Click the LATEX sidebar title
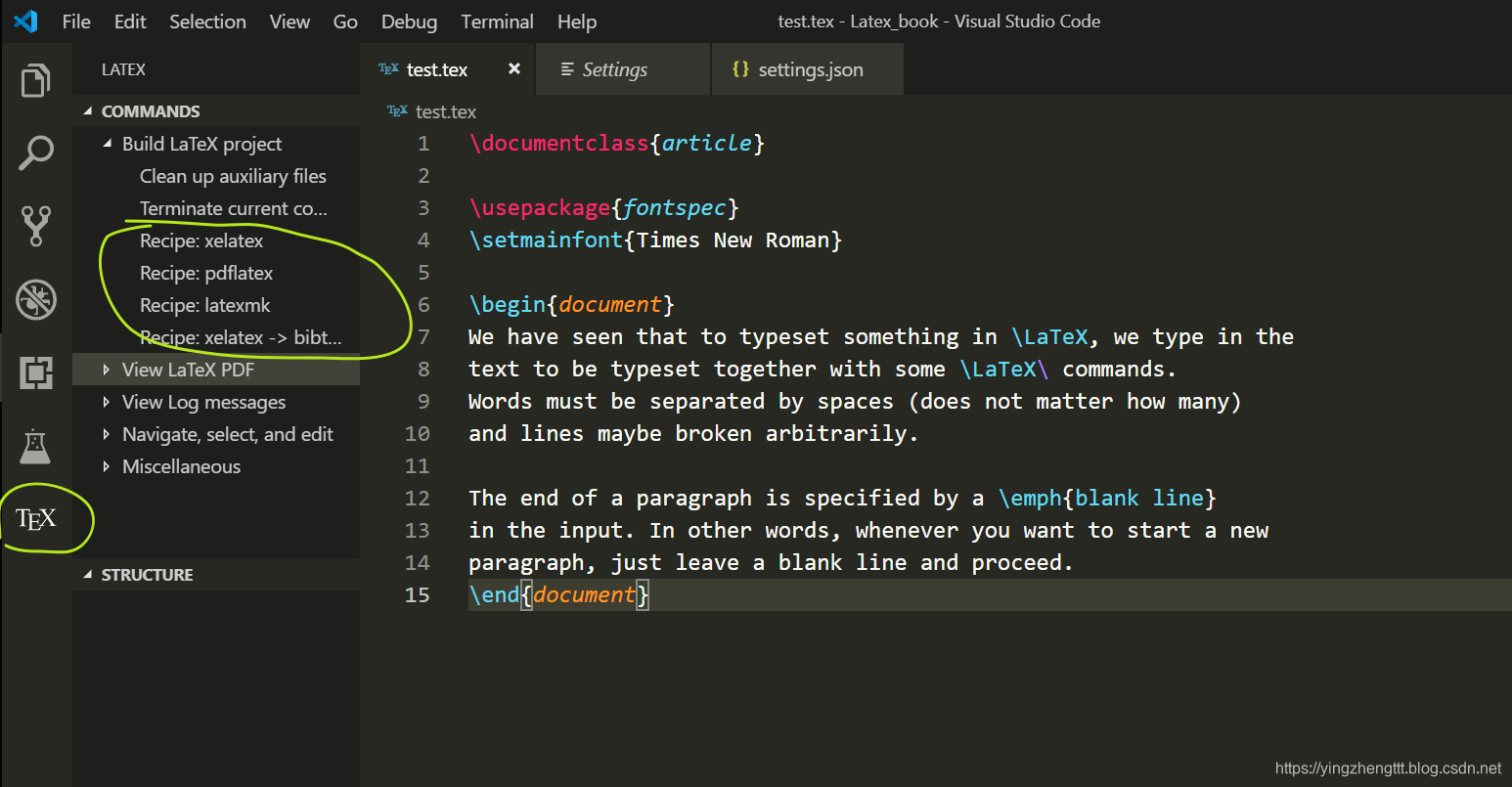 [x=123, y=69]
